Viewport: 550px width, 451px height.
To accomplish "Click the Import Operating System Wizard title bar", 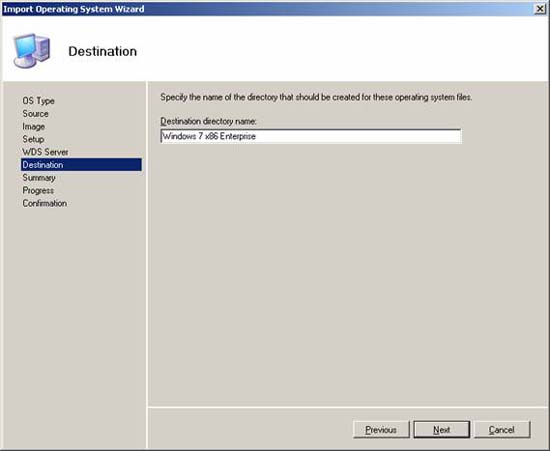I will click(267, 9).
